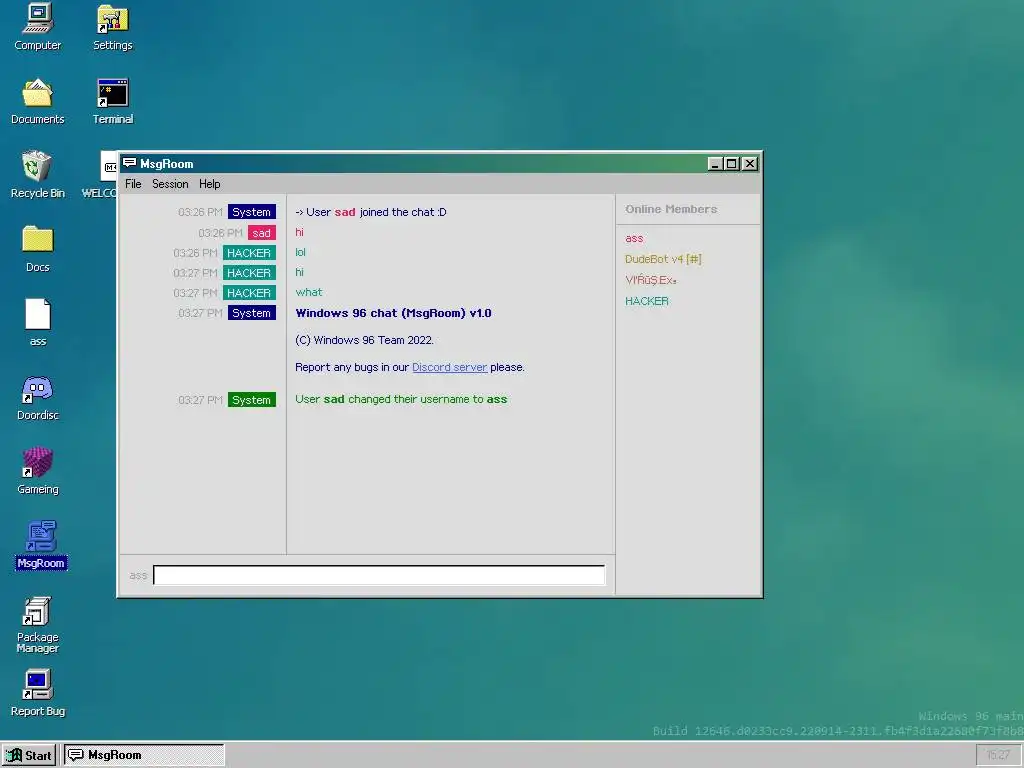The height and width of the screenshot is (768, 1024).
Task: Click the taskbar clock
Action: (x=998, y=755)
